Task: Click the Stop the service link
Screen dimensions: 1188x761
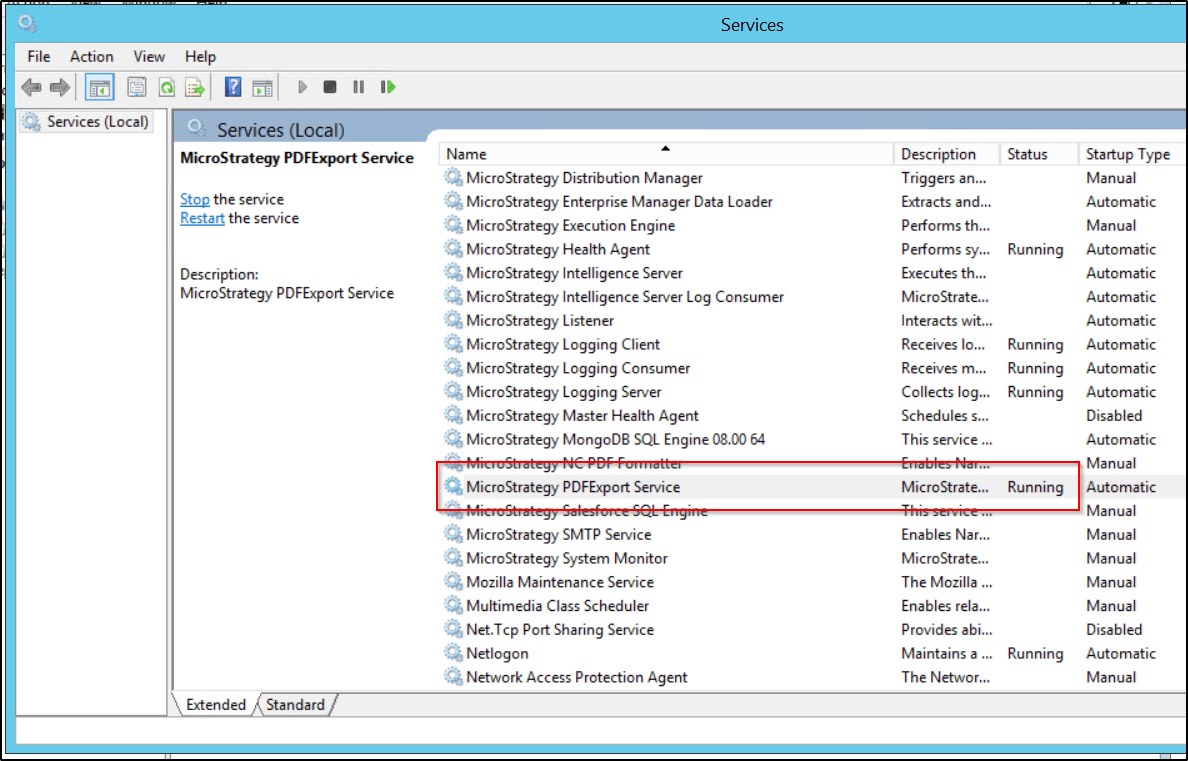Action: (x=195, y=199)
